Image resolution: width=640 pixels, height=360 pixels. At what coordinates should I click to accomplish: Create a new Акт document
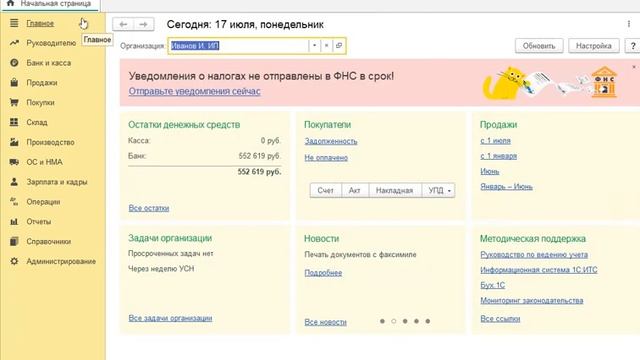coord(354,191)
